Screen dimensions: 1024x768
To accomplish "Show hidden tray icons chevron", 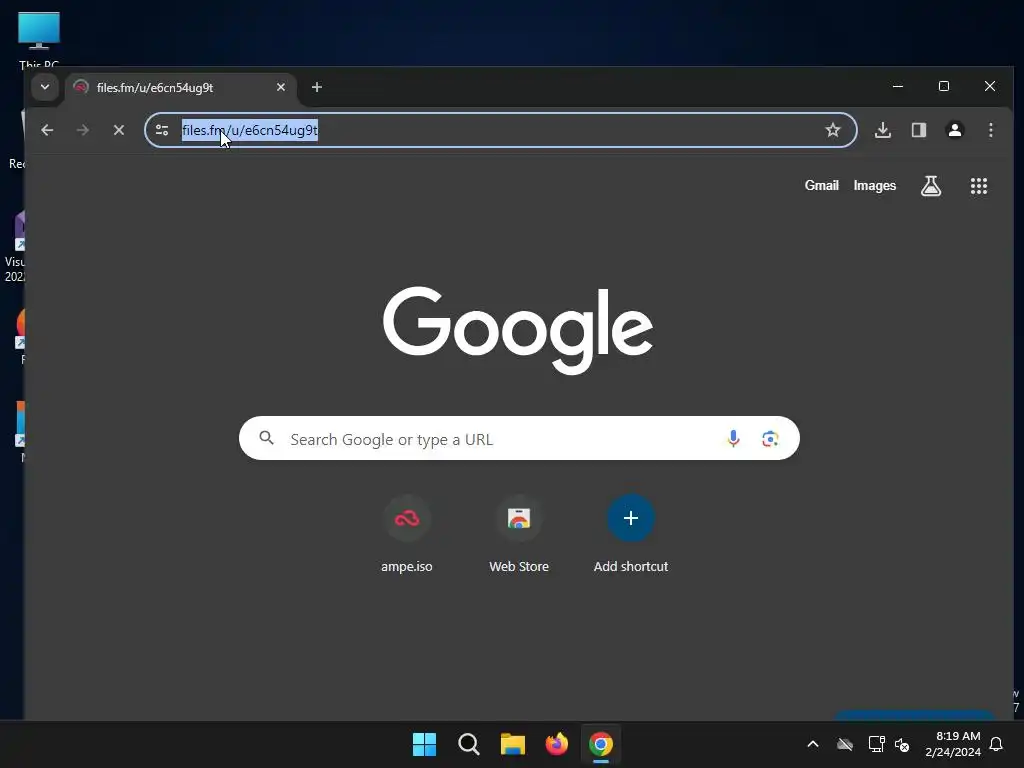I will tap(812, 744).
